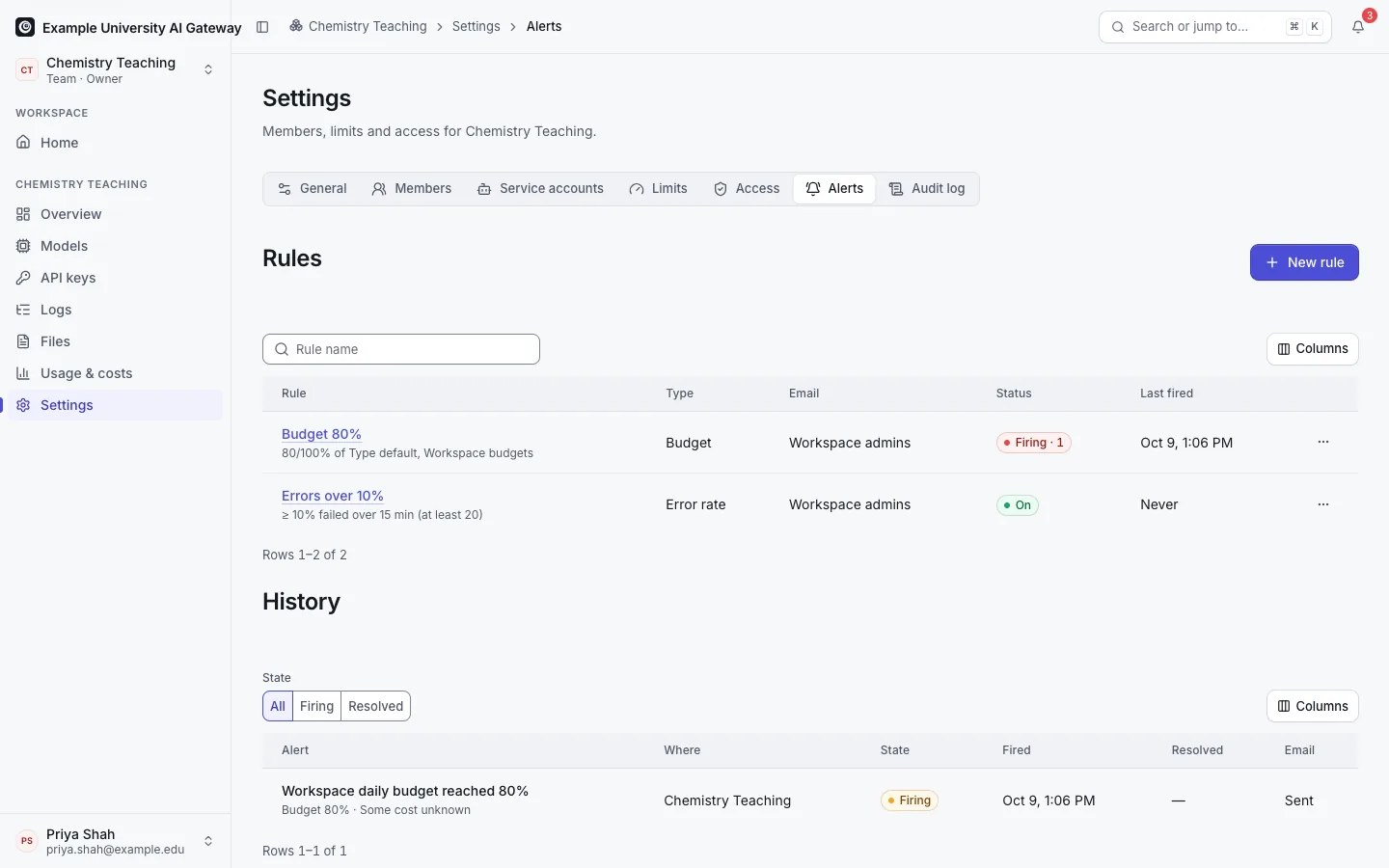Collapse the sidebar panel toggle icon
The image size is (1389, 868).
tap(262, 27)
